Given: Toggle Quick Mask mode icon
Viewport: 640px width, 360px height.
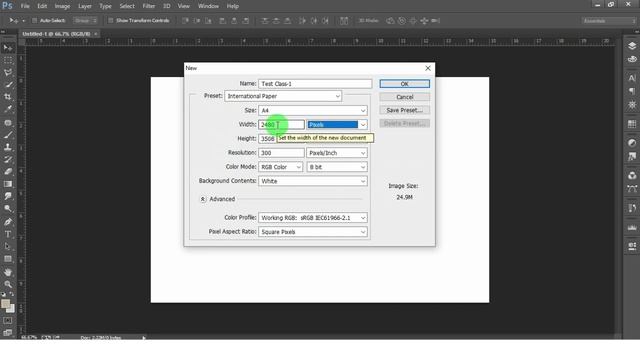Looking at the screenshot, I should [8, 321].
